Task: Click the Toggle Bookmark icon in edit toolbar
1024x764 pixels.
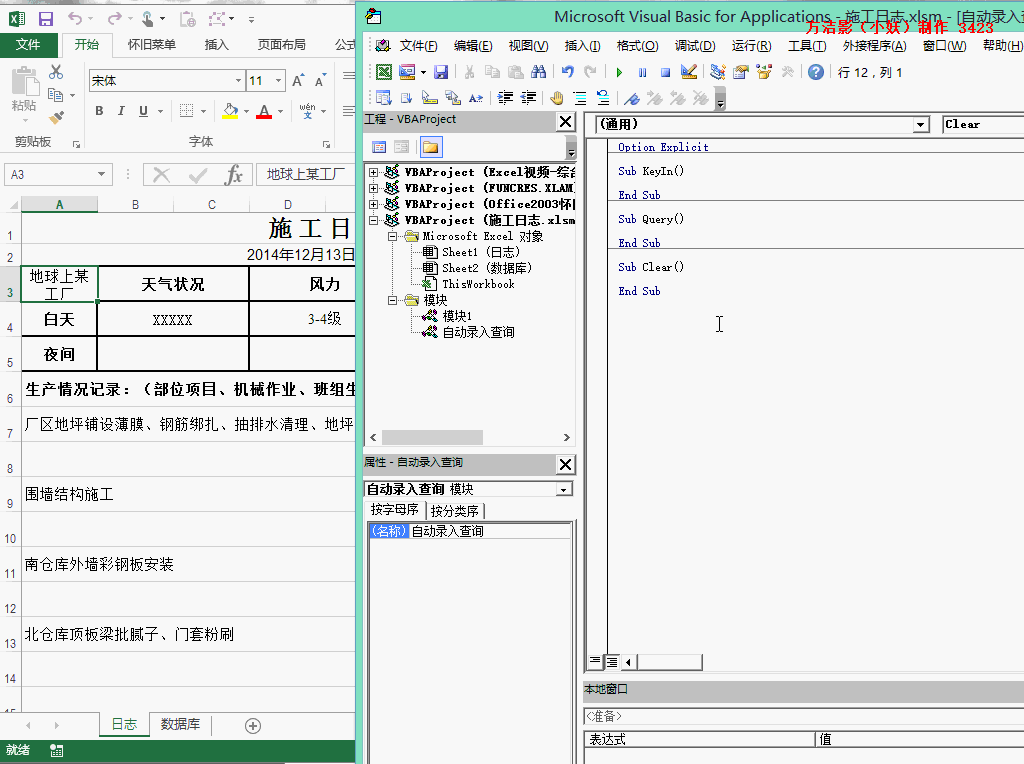Action: pyautogui.click(x=631, y=98)
